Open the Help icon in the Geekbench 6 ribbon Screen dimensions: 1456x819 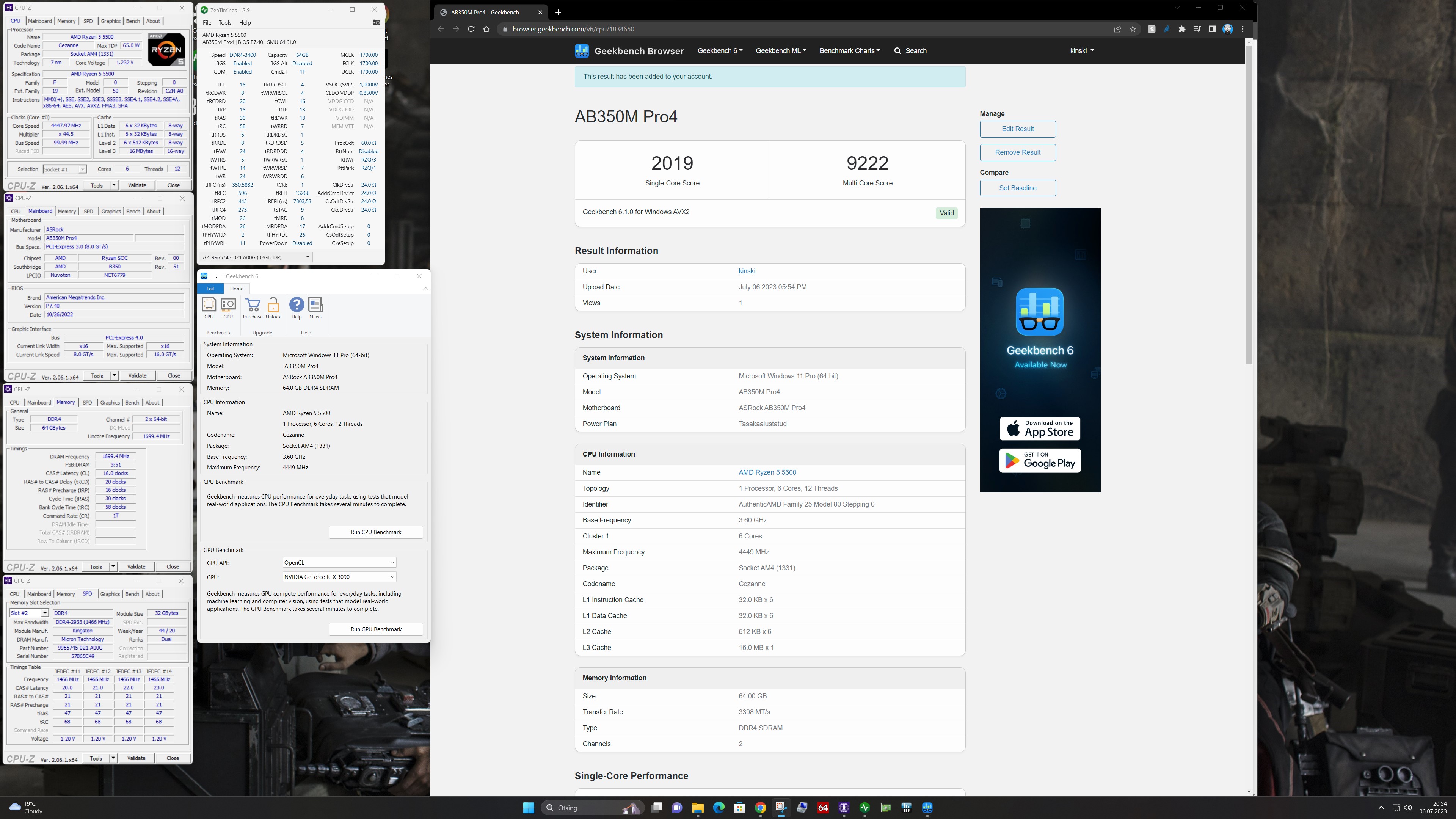coord(296,305)
